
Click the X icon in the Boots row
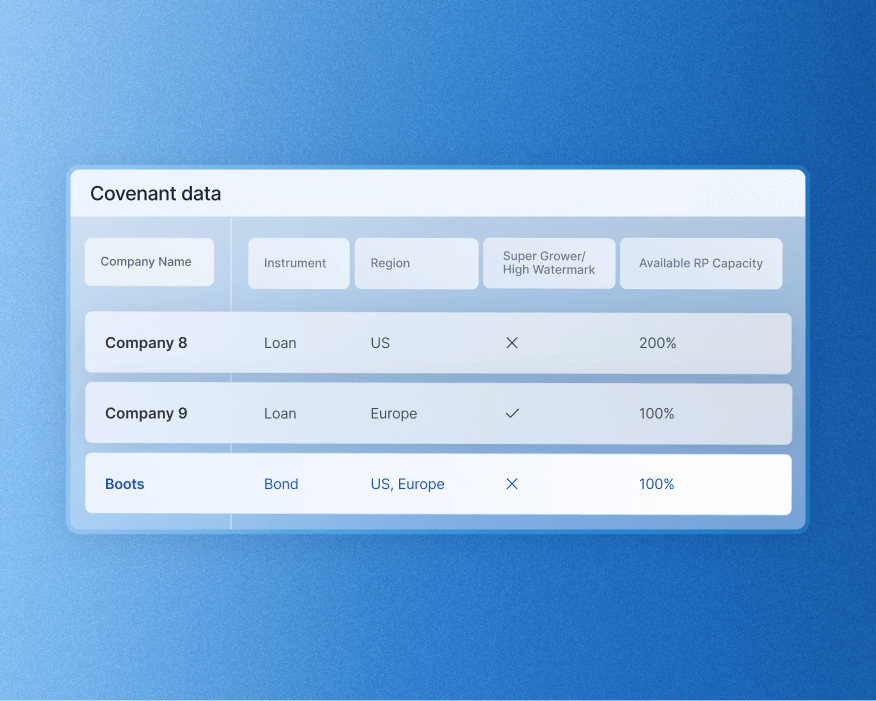(x=511, y=484)
